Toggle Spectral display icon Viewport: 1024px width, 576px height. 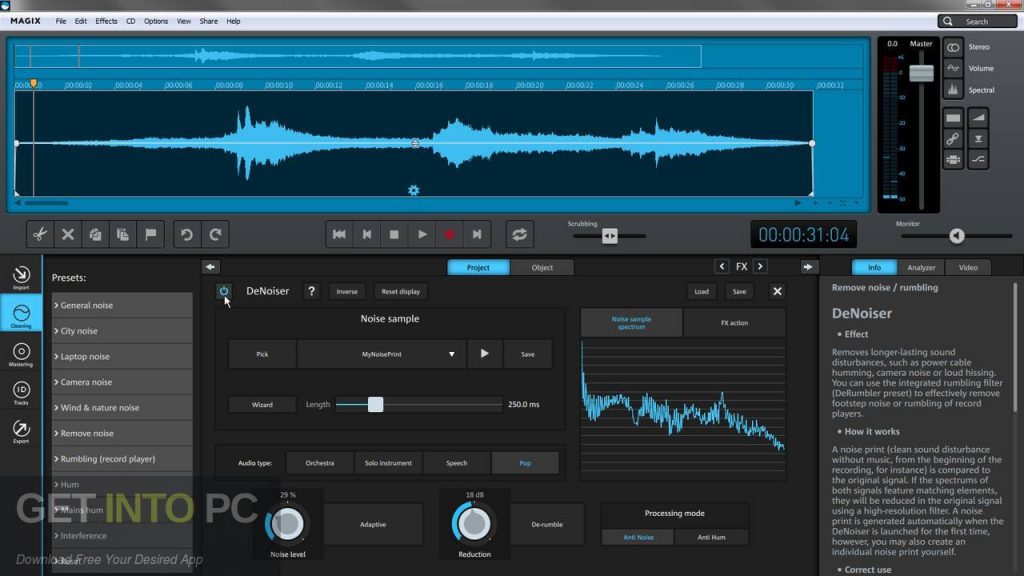coord(953,89)
